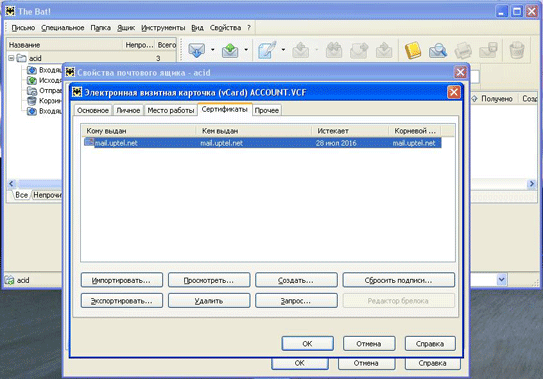This screenshot has width=543, height=379.
Task: Click the Просмотреть... button
Action: tap(209, 280)
